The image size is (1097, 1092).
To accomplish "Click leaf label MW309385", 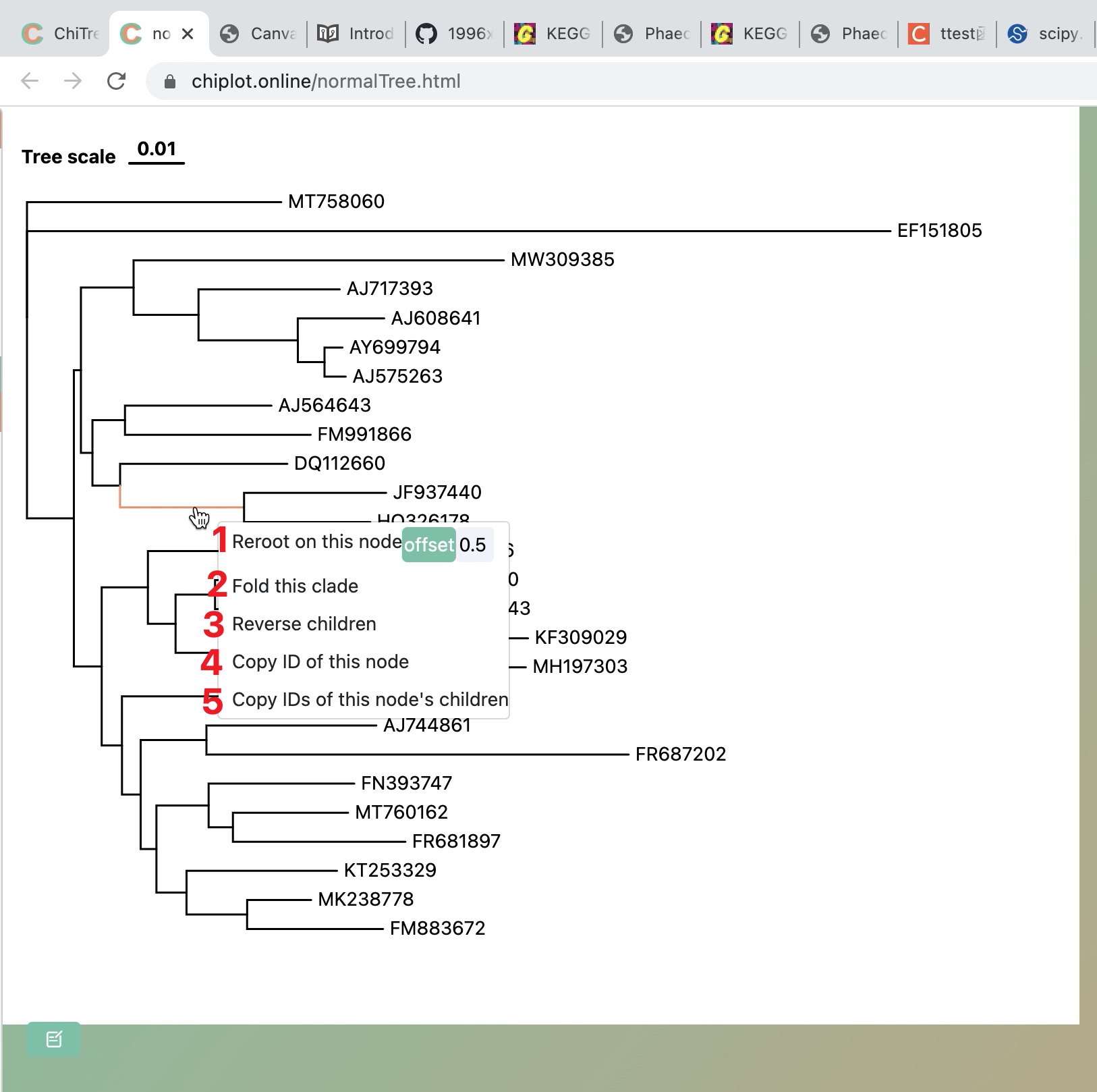I will (x=563, y=259).
